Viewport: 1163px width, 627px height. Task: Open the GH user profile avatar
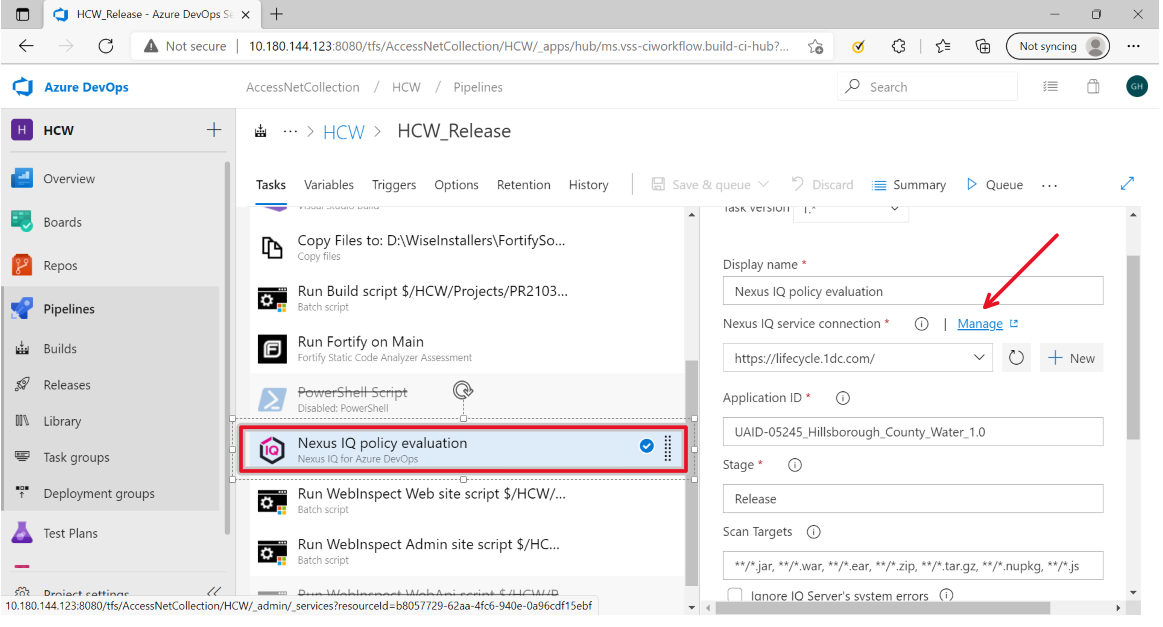[1136, 87]
